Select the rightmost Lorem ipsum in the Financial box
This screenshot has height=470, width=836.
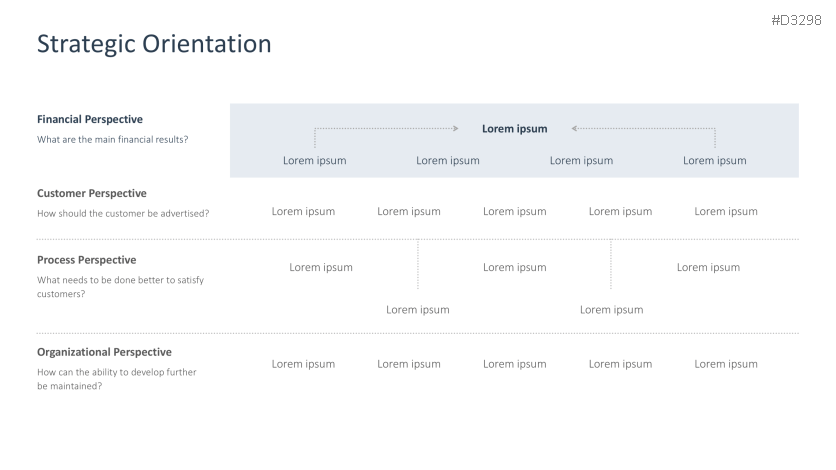[x=714, y=160]
